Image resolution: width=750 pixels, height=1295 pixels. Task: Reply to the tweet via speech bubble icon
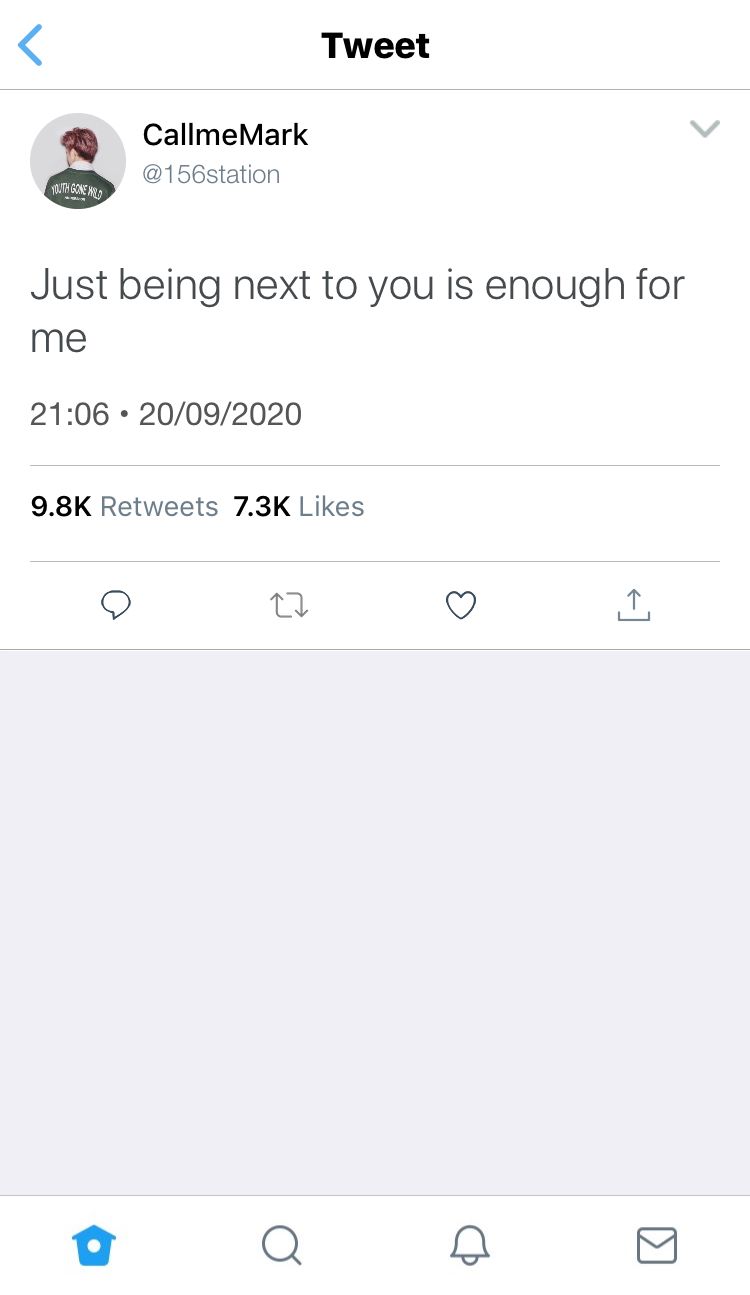pos(117,604)
